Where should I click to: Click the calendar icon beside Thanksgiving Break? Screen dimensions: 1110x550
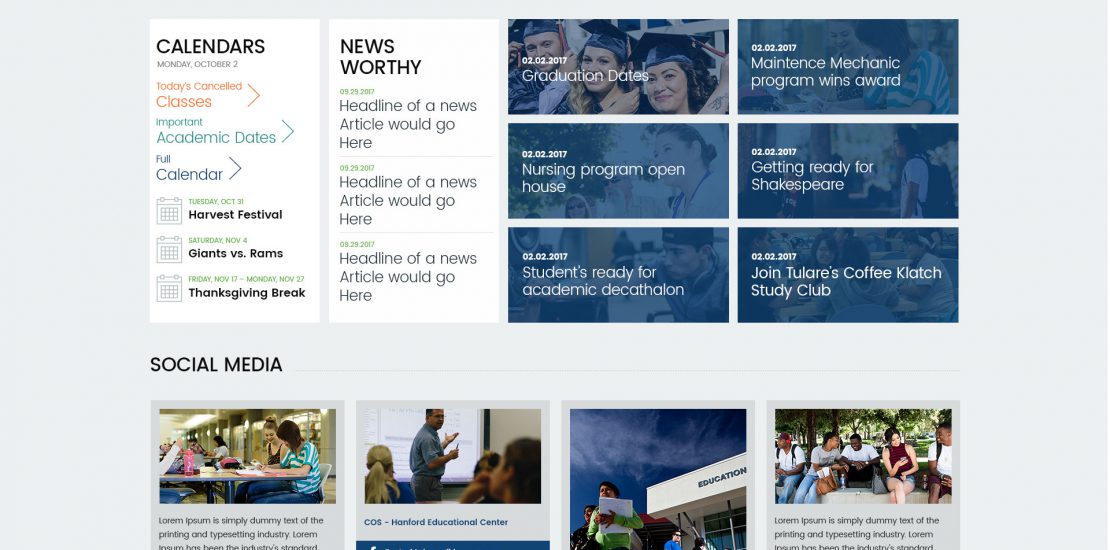pyautogui.click(x=169, y=288)
